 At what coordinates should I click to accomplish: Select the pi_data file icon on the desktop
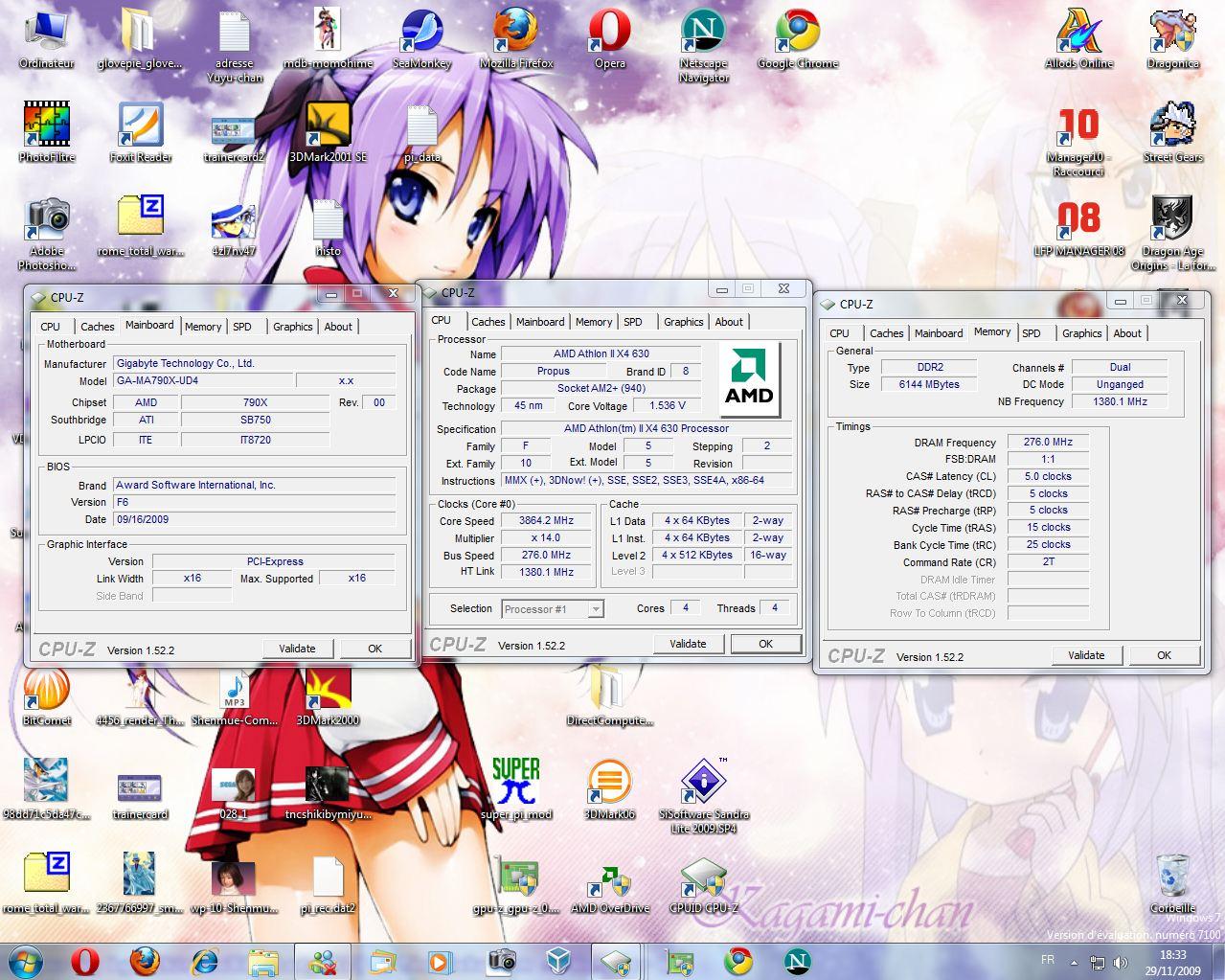tap(421, 133)
